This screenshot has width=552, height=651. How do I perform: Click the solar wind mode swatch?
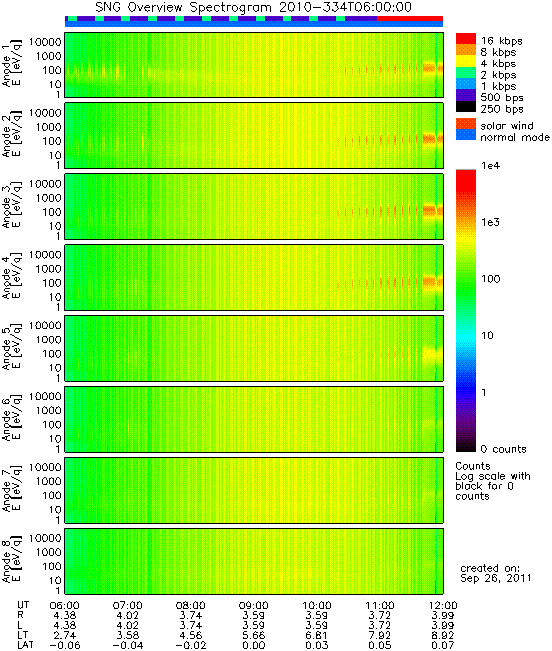pos(466,124)
